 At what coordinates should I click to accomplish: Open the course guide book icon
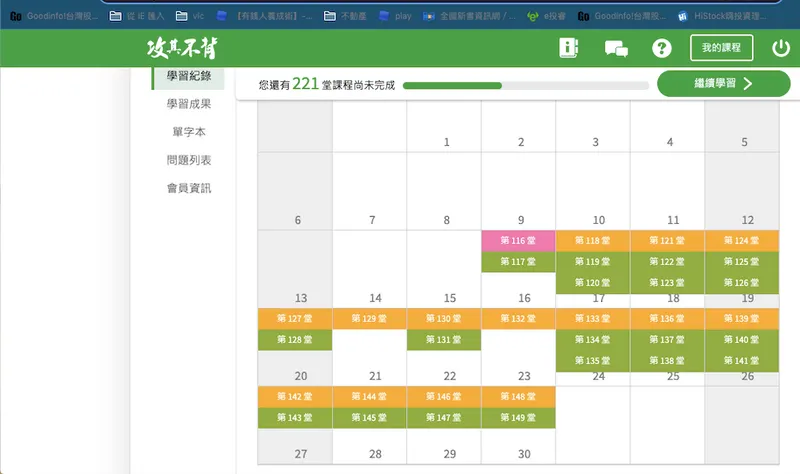pos(568,48)
